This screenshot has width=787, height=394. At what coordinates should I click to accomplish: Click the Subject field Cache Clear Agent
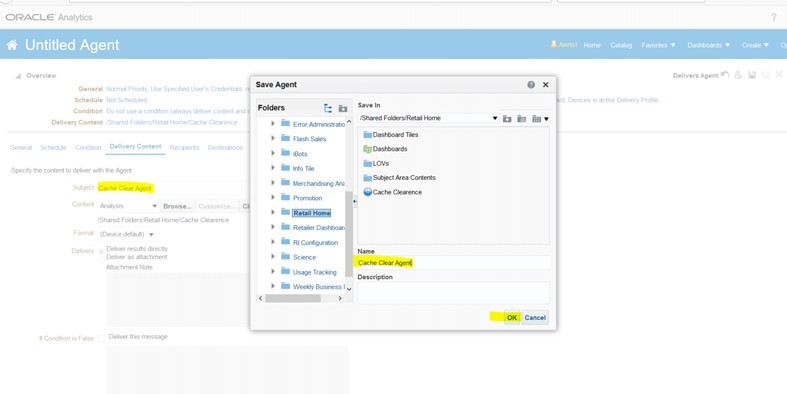pyautogui.click(x=173, y=188)
